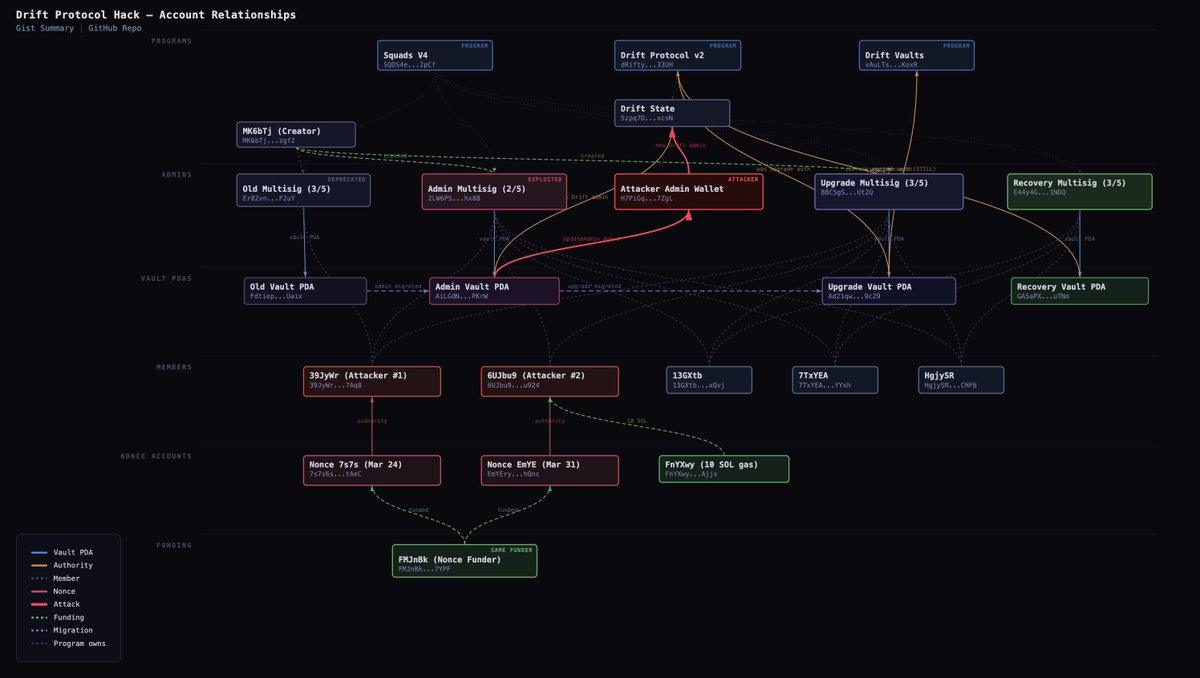Screen dimensions: 1200x678
Task: Select the Admin Vault PDA node
Action: coord(494,291)
